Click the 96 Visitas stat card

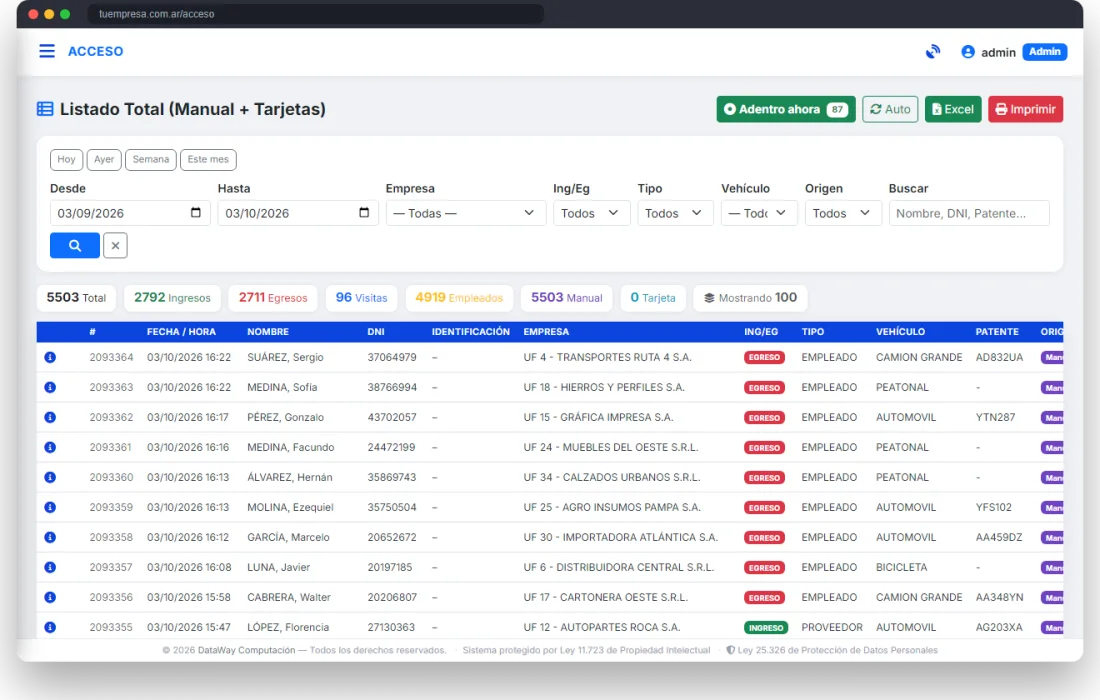coord(361,297)
